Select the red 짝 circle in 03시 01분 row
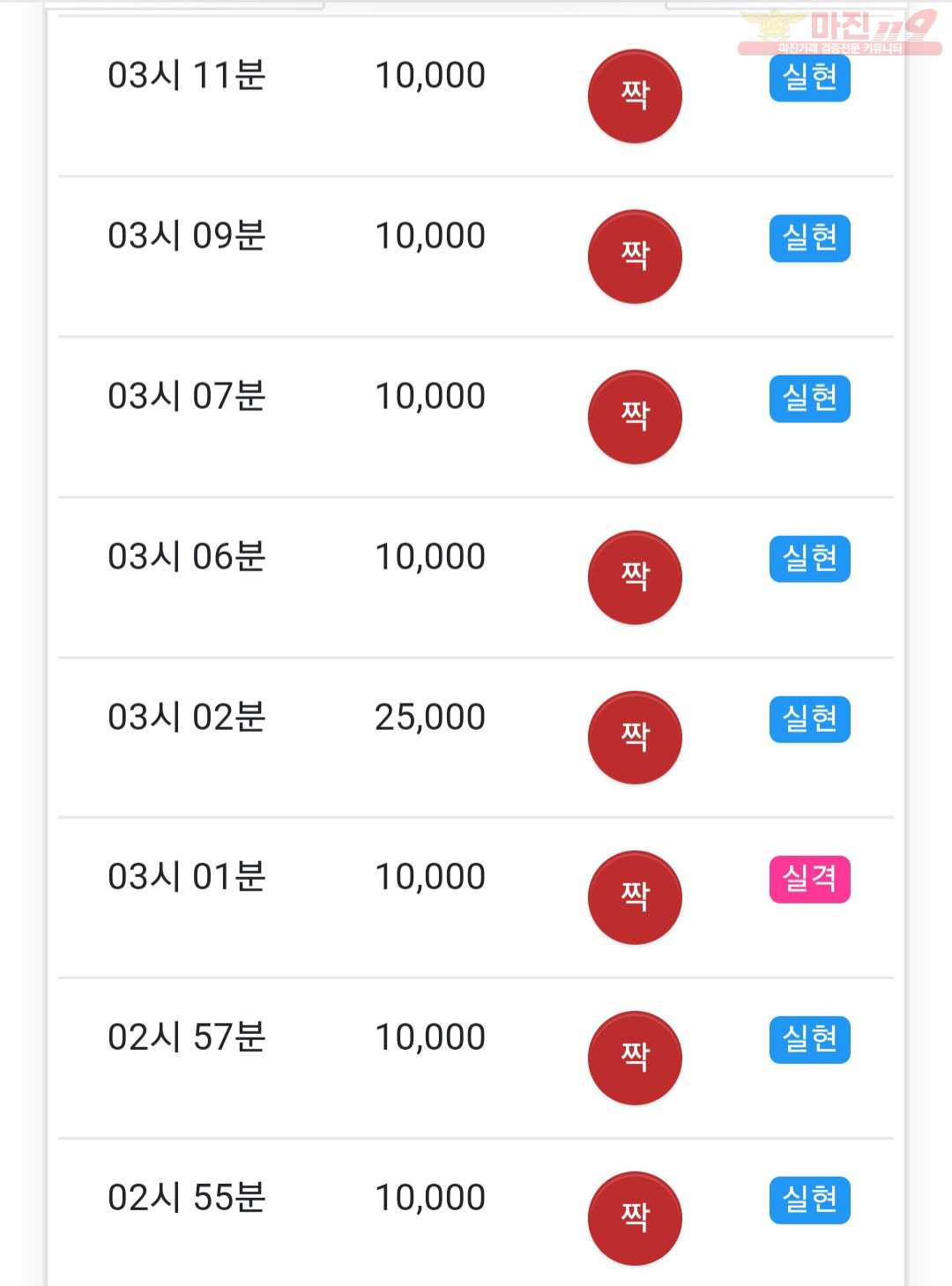 [x=635, y=897]
